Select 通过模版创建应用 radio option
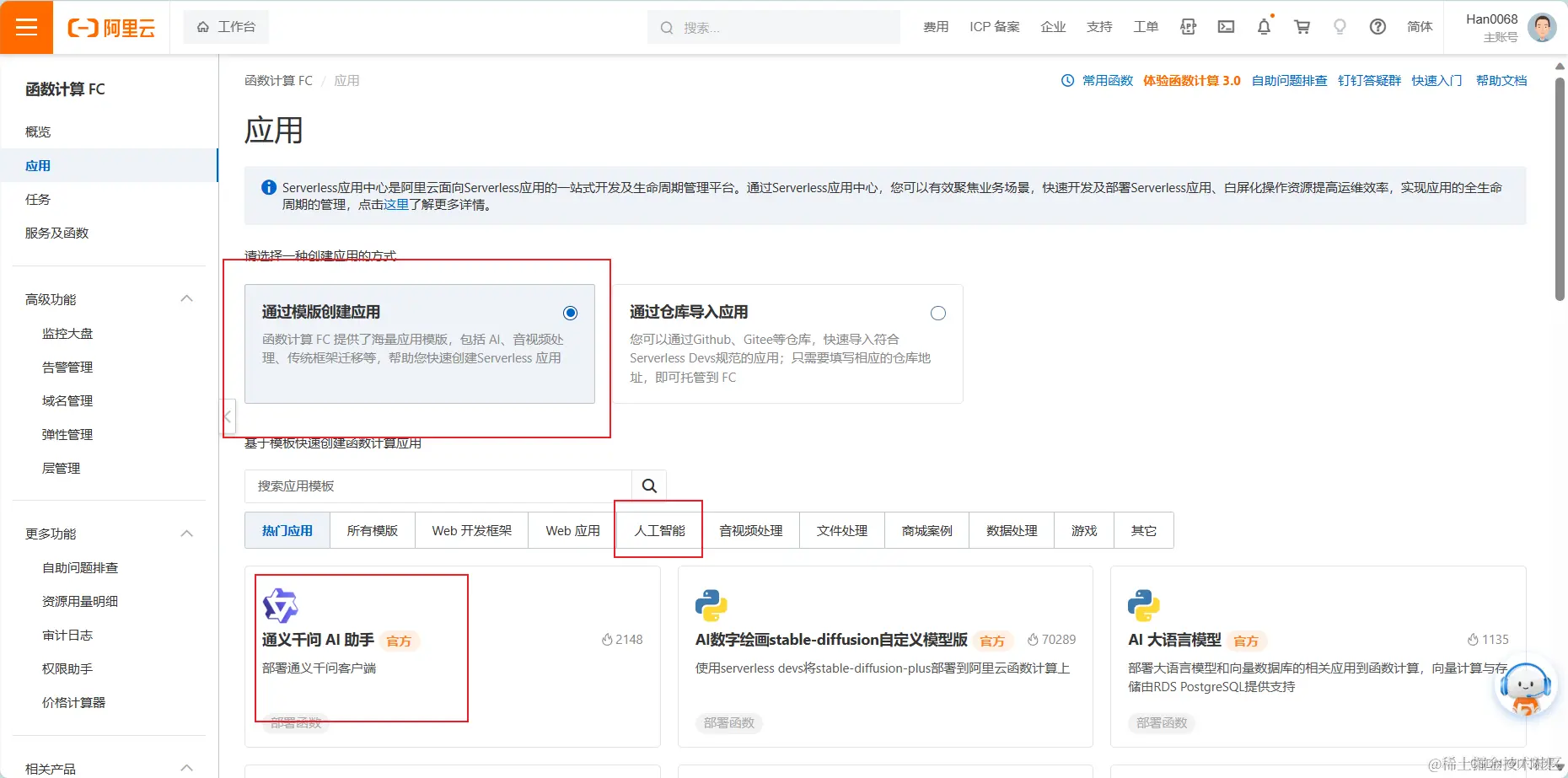1568x778 pixels. 571,312
